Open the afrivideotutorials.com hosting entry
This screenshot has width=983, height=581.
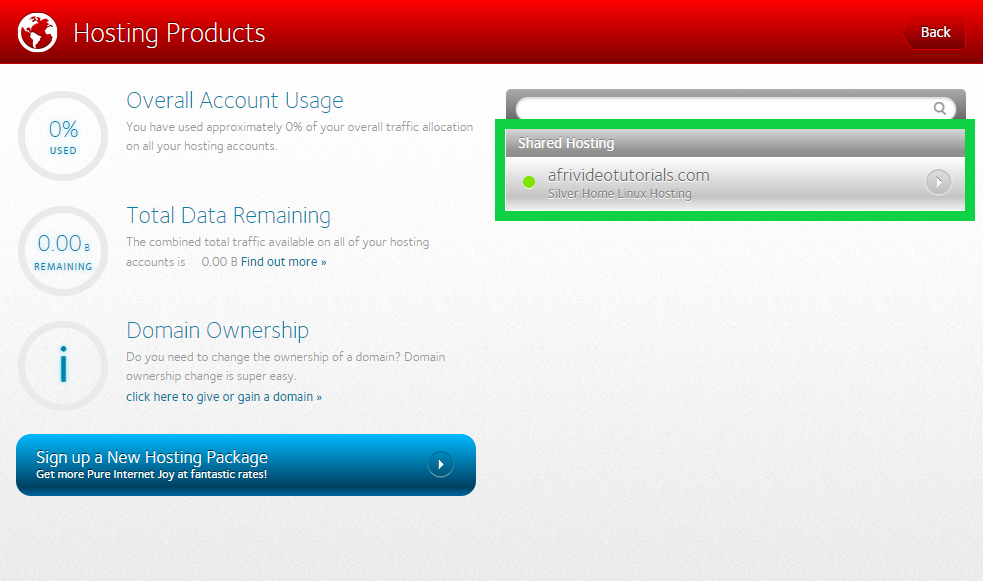click(628, 175)
